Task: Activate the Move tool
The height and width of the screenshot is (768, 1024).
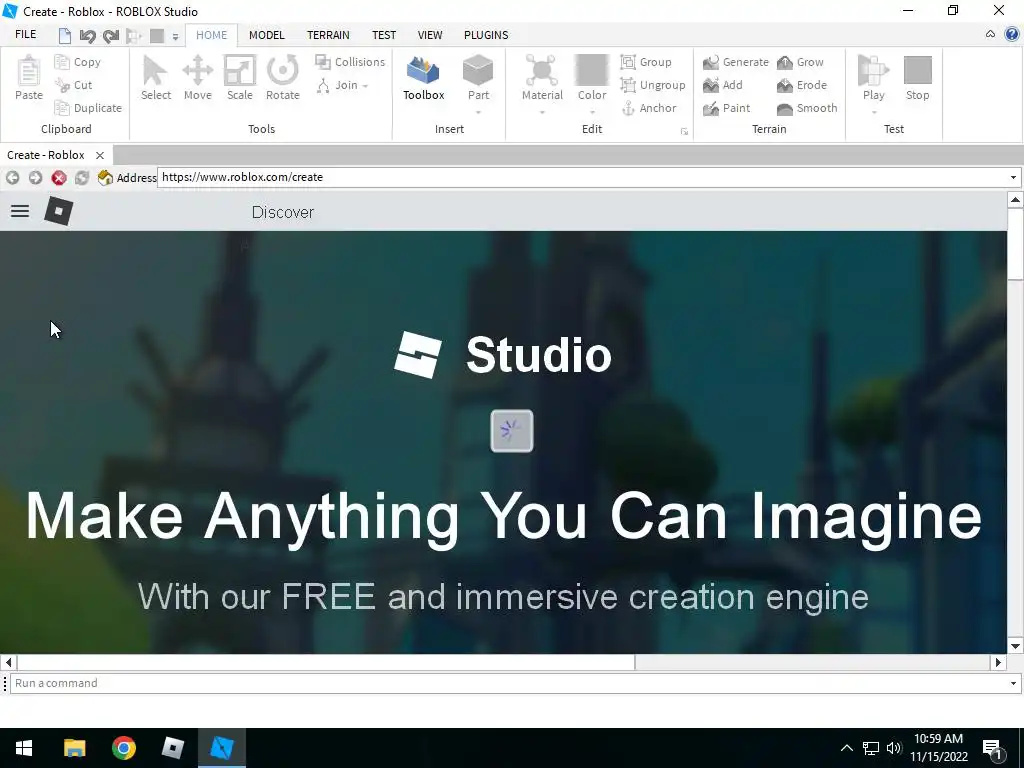Action: pyautogui.click(x=197, y=78)
